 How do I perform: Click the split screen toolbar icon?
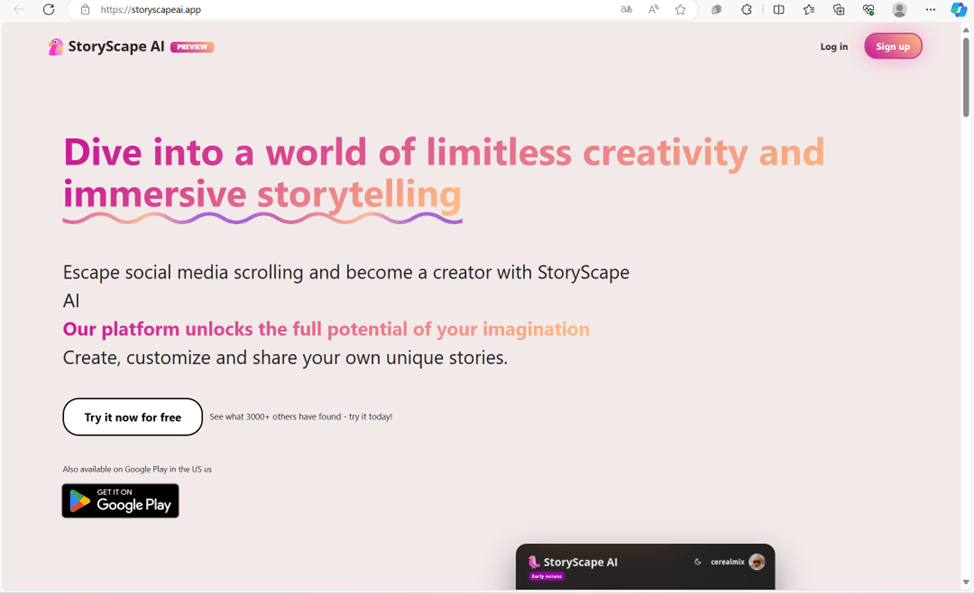tap(778, 9)
